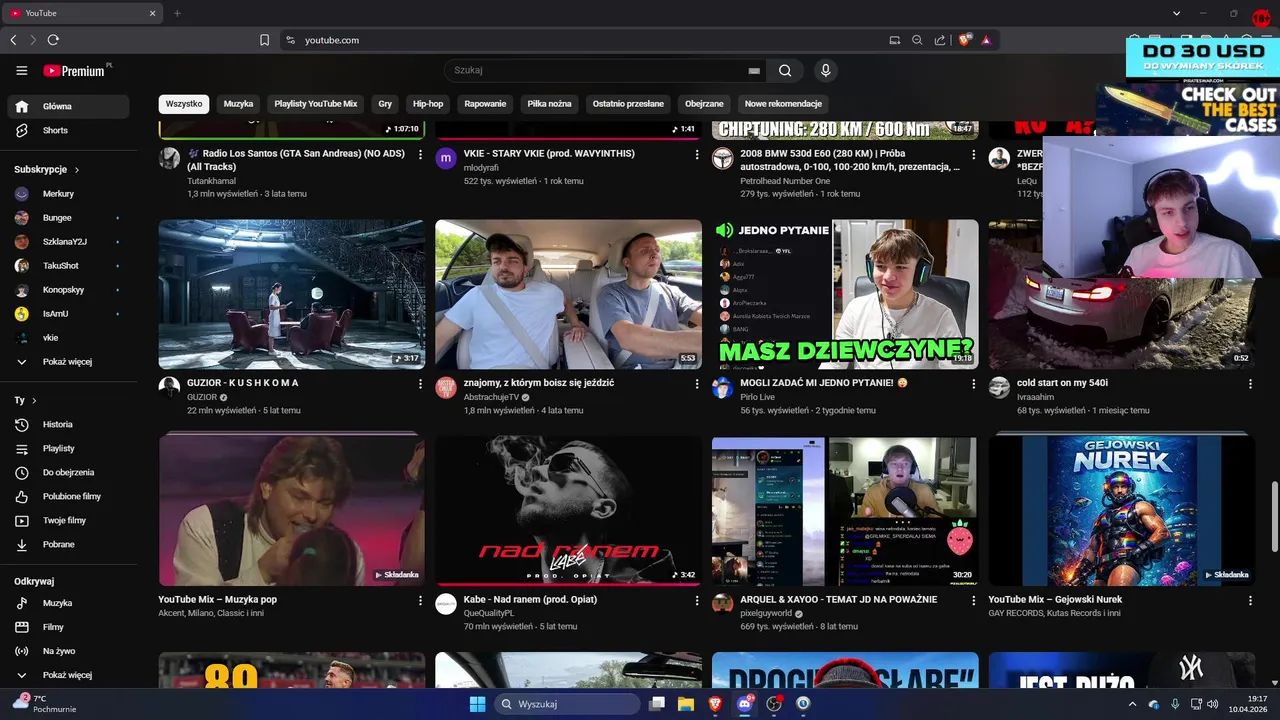Viewport: 1280px width, 720px height.
Task: Select the Hip-hop filter chip
Action: tap(428, 104)
